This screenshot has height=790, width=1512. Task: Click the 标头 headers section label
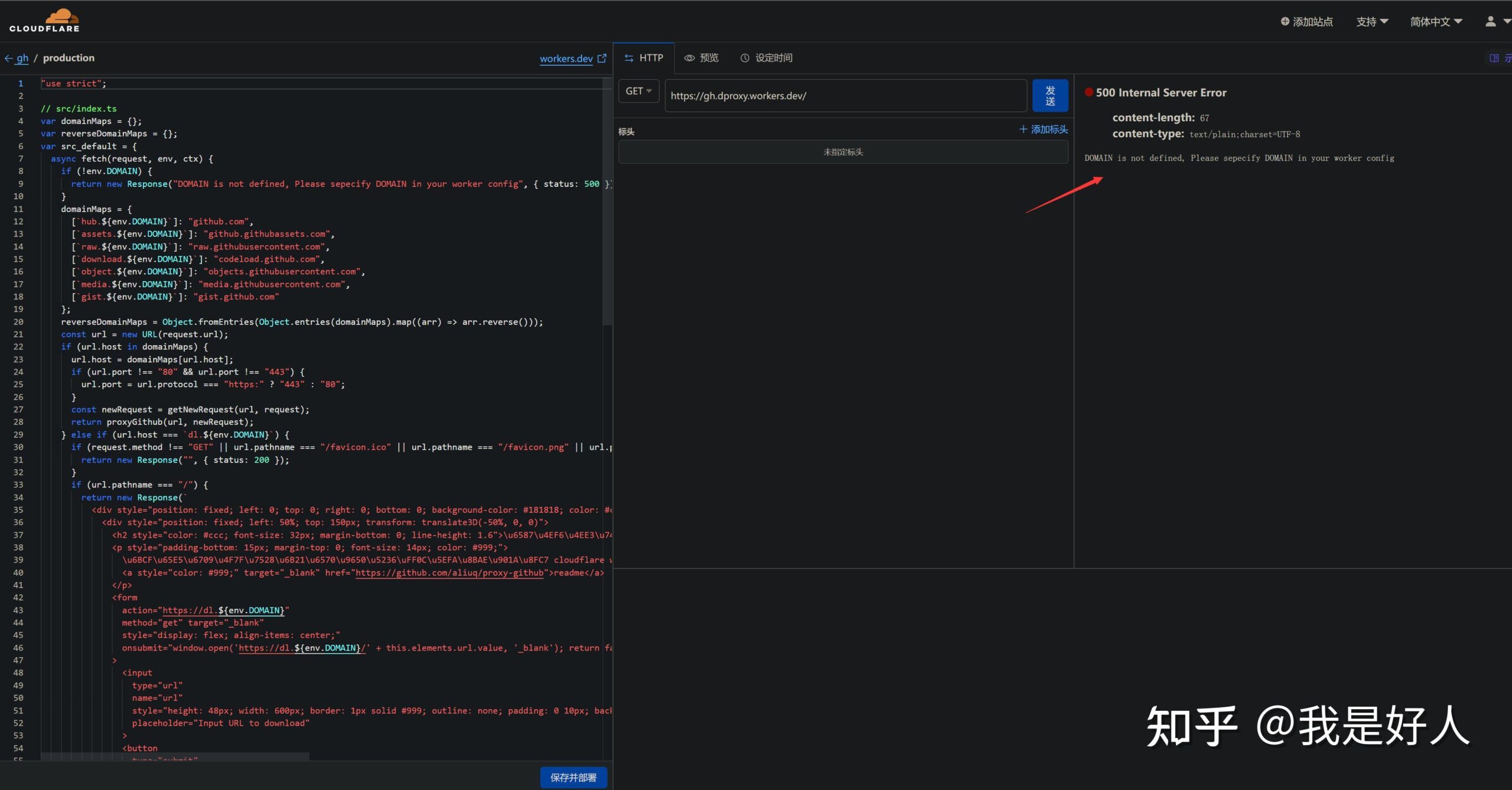click(x=626, y=132)
